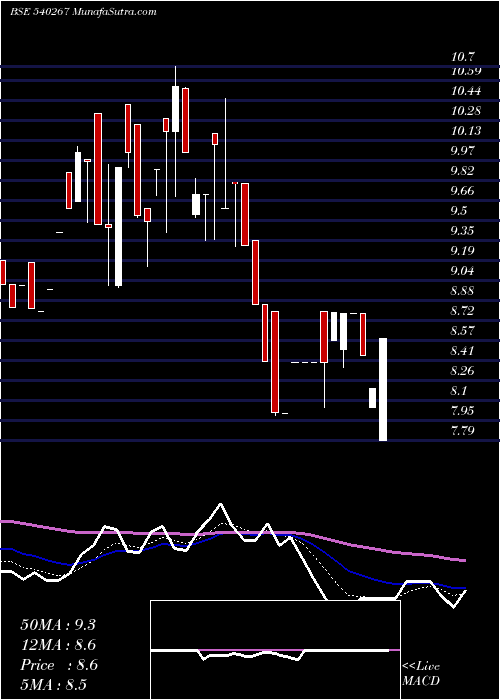Click the 50MA : 9.3 readout
The width and height of the screenshot is (500, 700).
coord(58,625)
